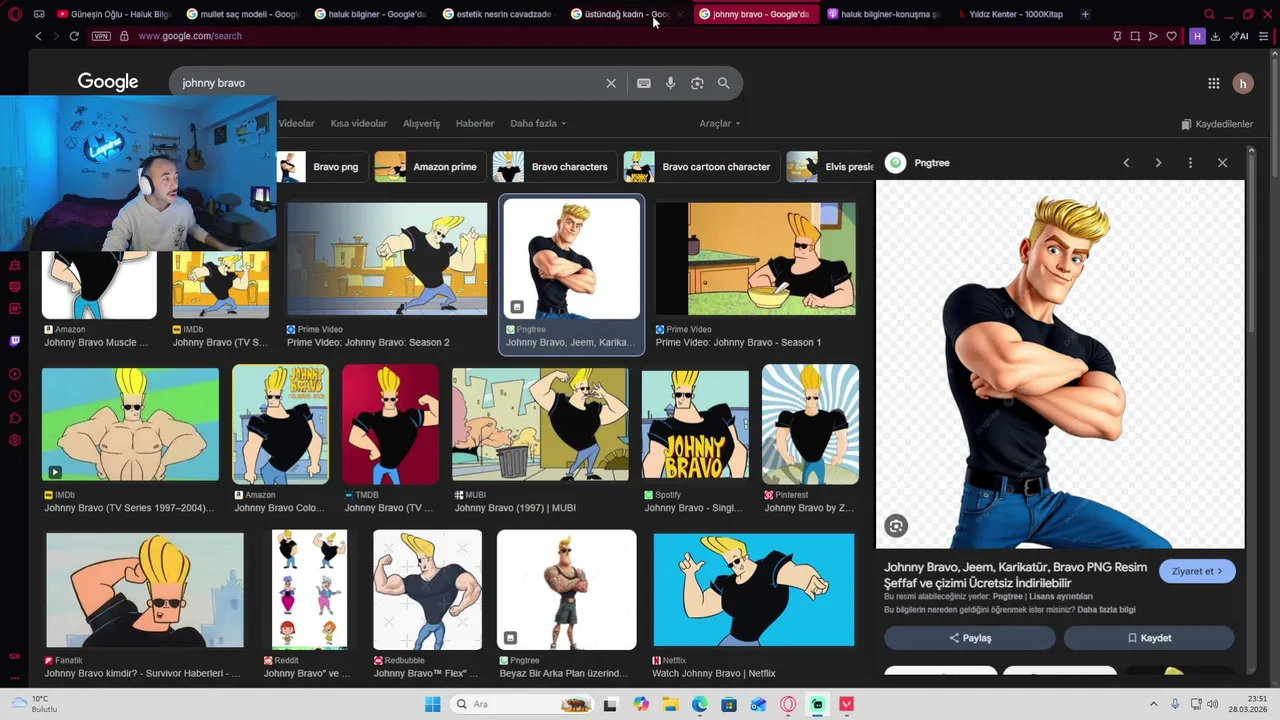The height and width of the screenshot is (720, 1280).
Task: Select the 'Haberler' search filter
Action: click(x=475, y=123)
